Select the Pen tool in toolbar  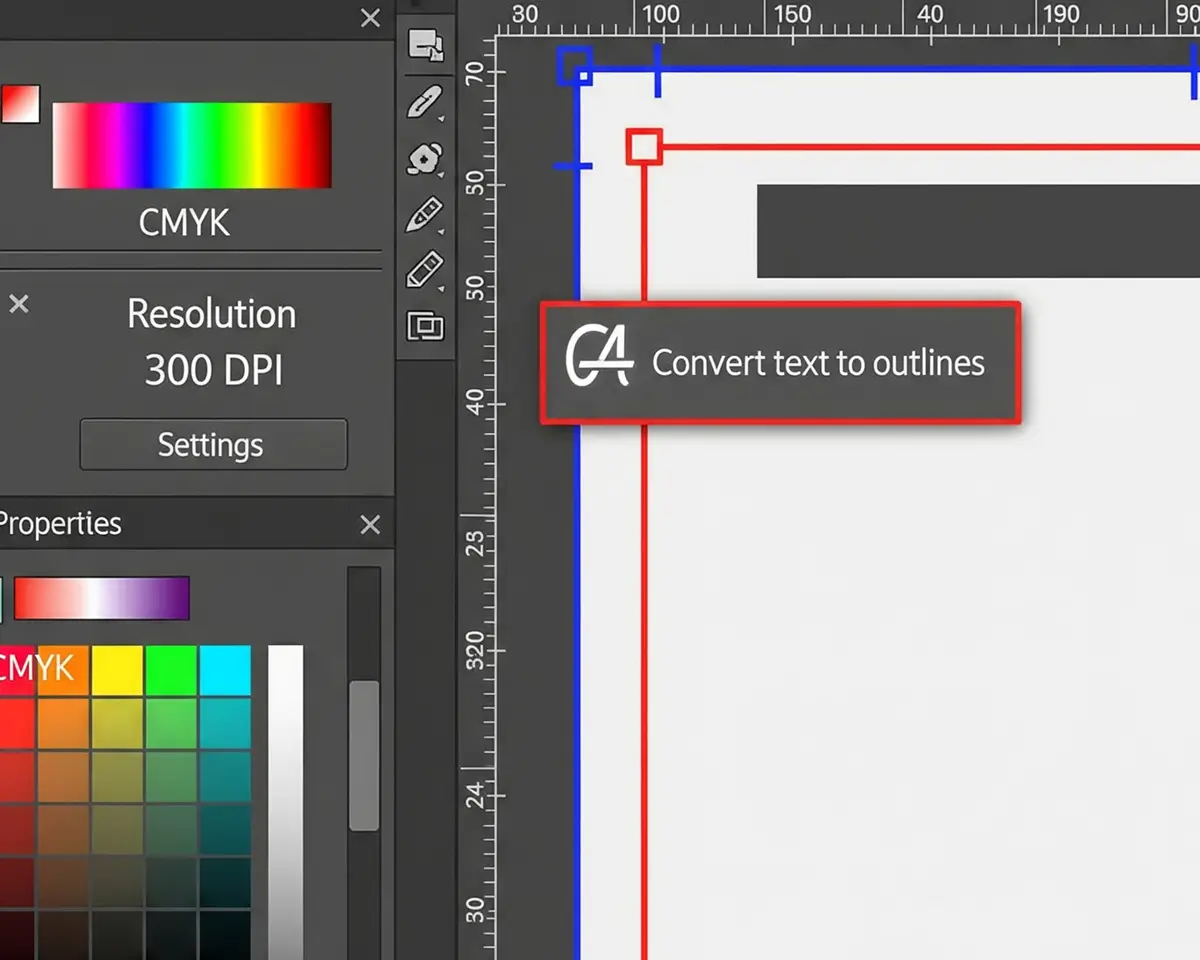point(425,102)
